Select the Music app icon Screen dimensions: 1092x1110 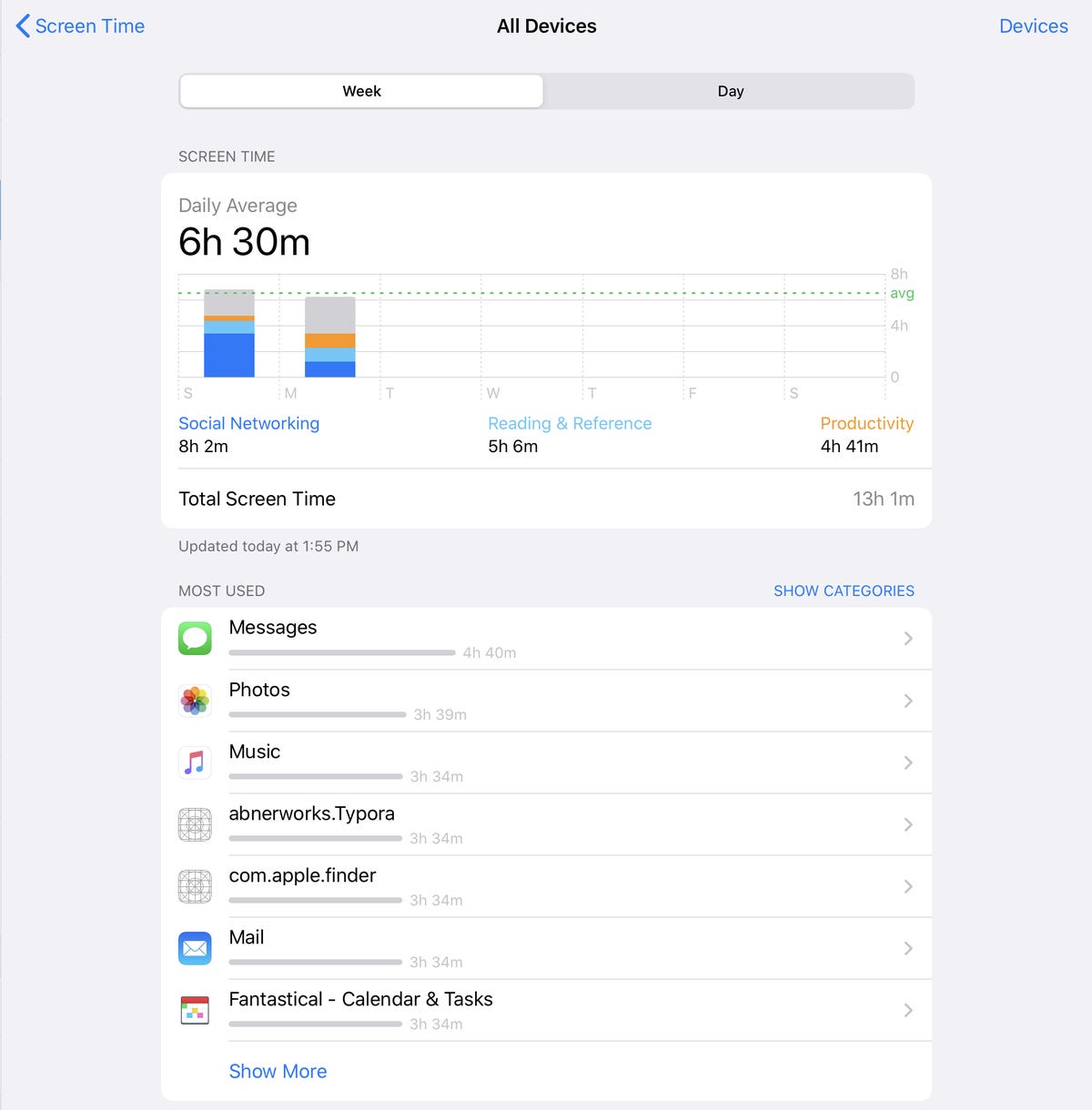pyautogui.click(x=195, y=762)
